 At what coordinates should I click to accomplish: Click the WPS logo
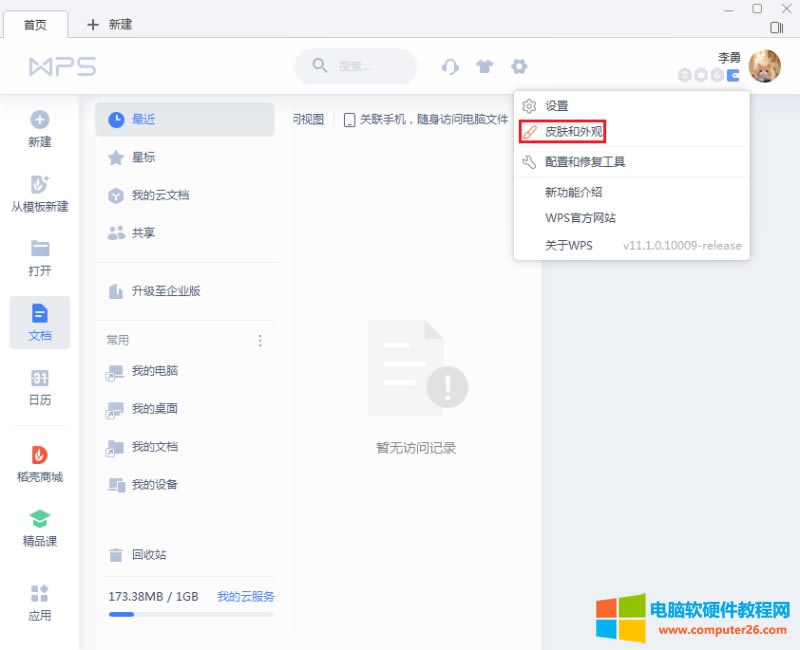pos(63,67)
